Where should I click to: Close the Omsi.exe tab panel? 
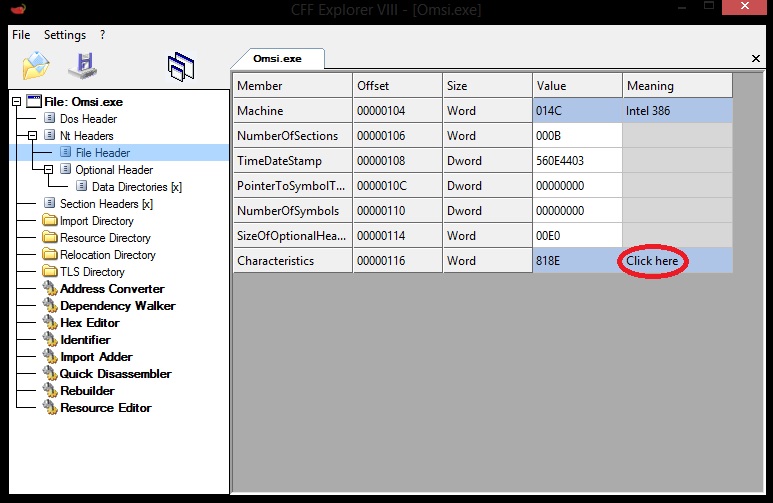[x=755, y=59]
